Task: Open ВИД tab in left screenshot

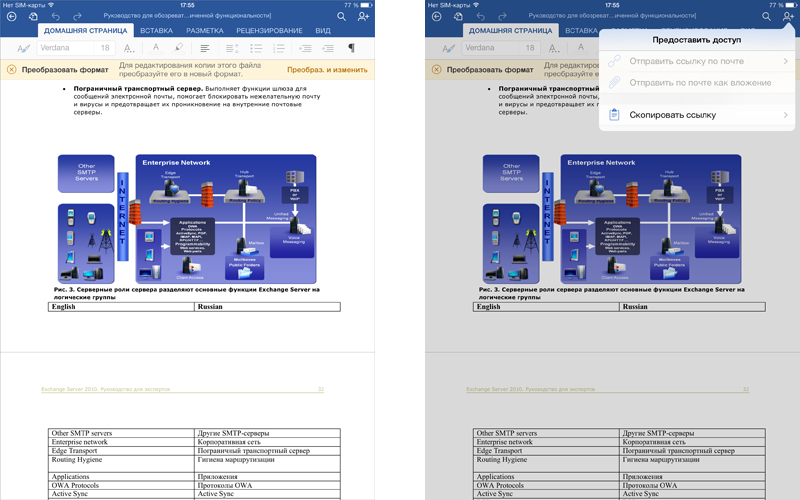Action: pyautogui.click(x=322, y=31)
